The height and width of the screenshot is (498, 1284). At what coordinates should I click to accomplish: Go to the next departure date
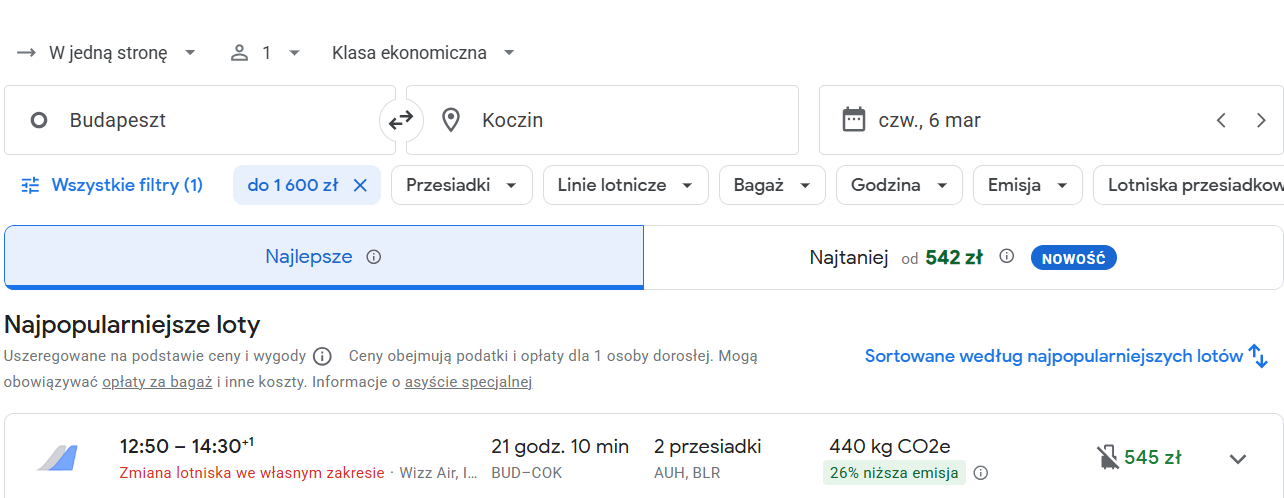1261,120
